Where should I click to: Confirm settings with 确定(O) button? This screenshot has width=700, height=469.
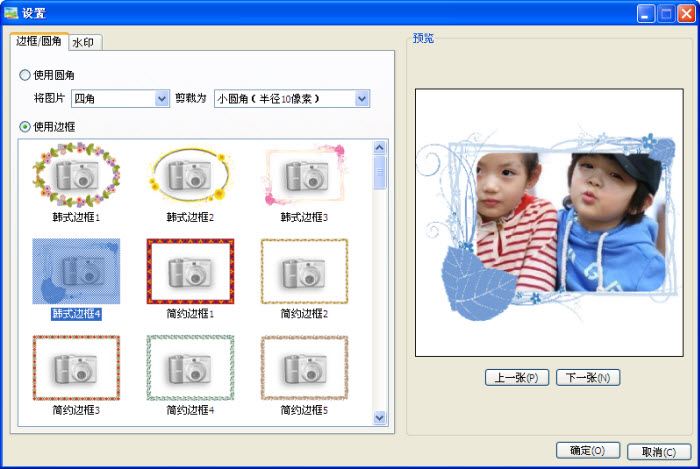pyautogui.click(x=588, y=451)
